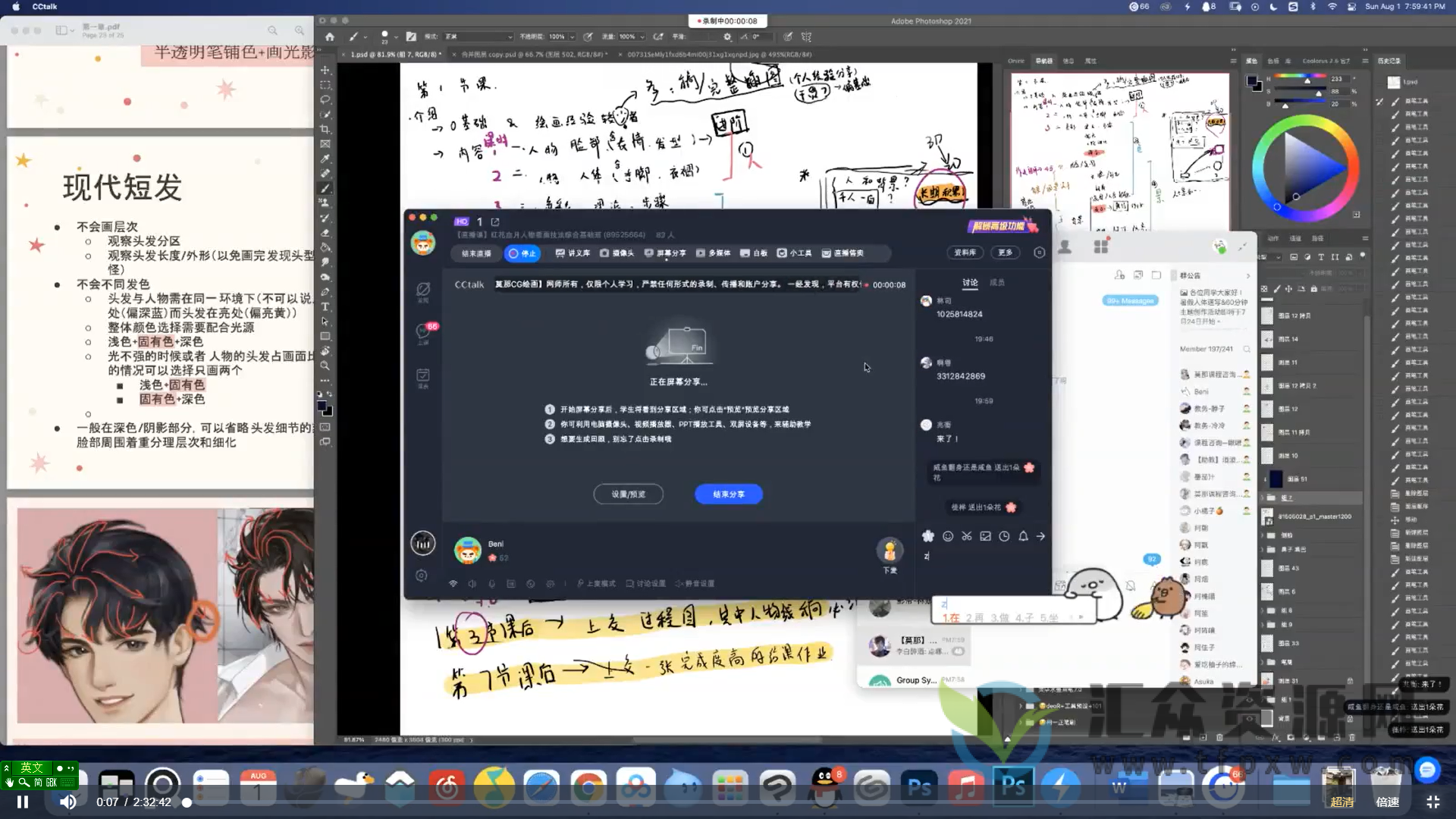The height and width of the screenshot is (819, 1456).
Task: Switch to the 成员 tab in CCtalk
Action: (x=997, y=281)
